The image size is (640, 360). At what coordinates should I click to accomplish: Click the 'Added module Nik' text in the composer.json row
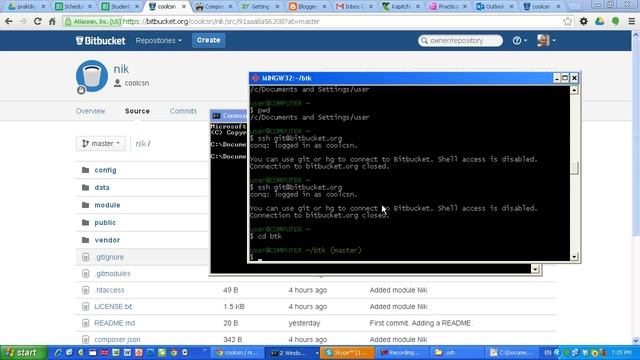point(398,339)
